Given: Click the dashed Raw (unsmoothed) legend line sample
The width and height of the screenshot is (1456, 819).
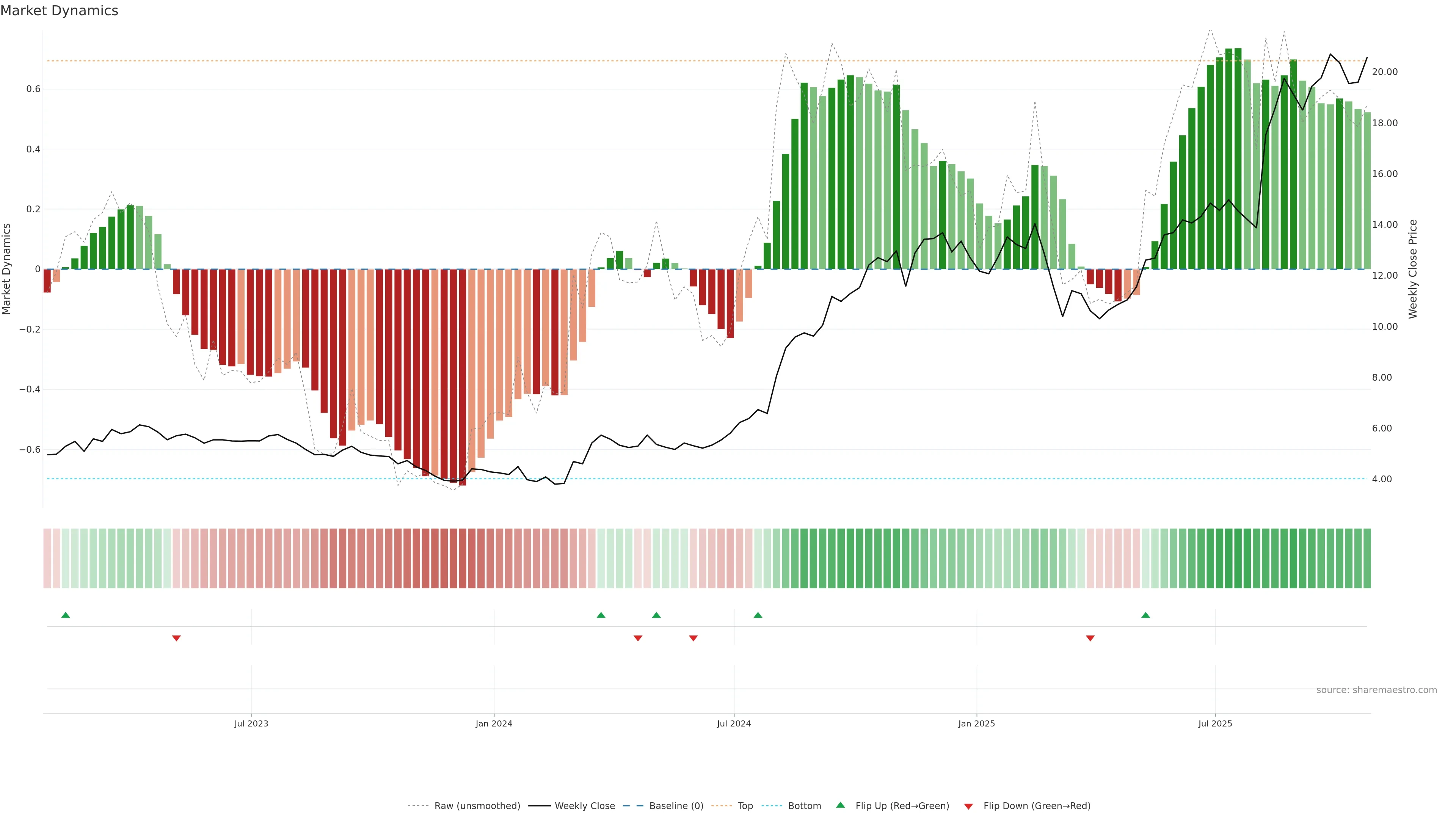Looking at the screenshot, I should [x=418, y=806].
